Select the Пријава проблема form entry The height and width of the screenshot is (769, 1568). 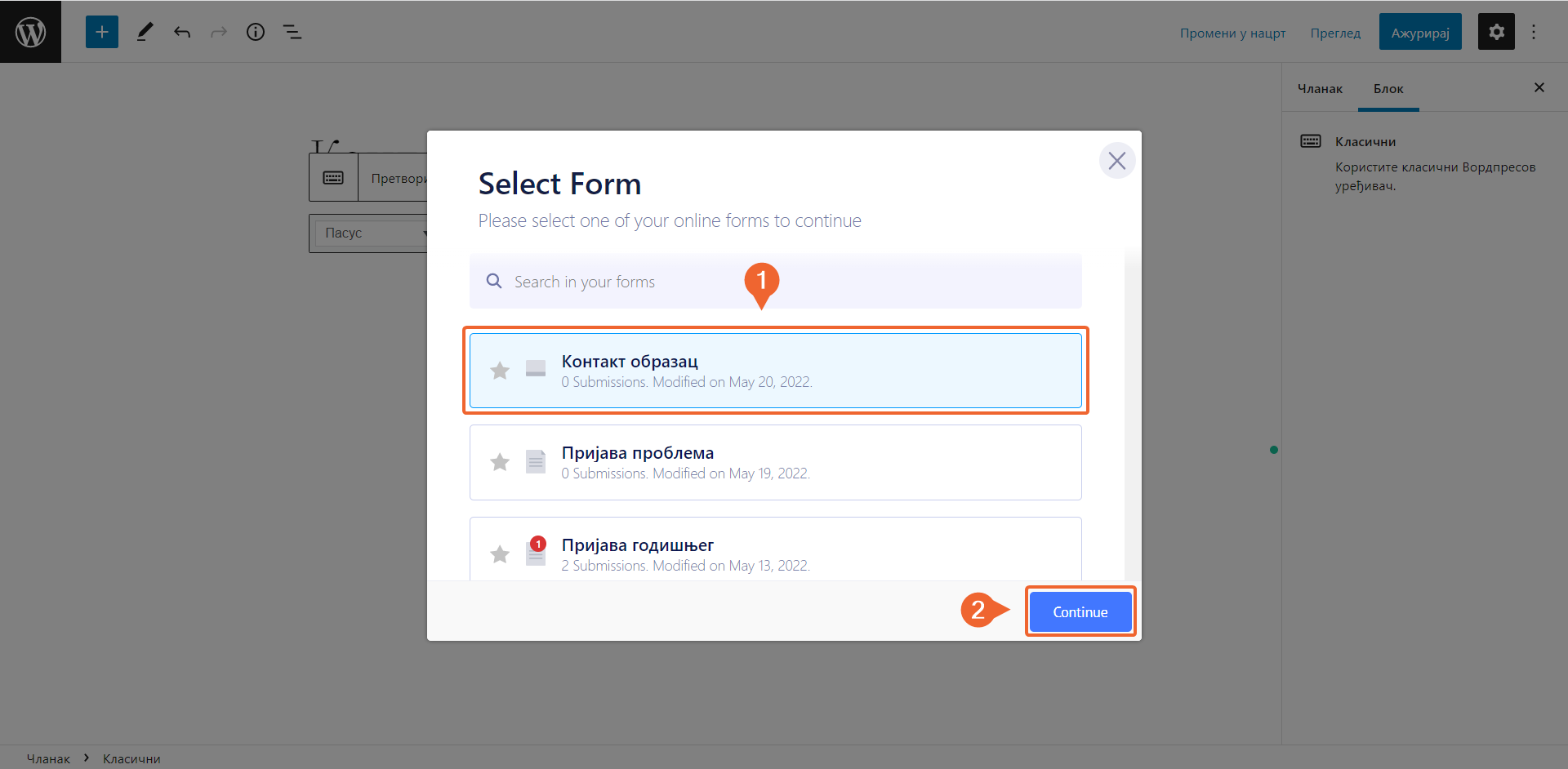(x=776, y=462)
